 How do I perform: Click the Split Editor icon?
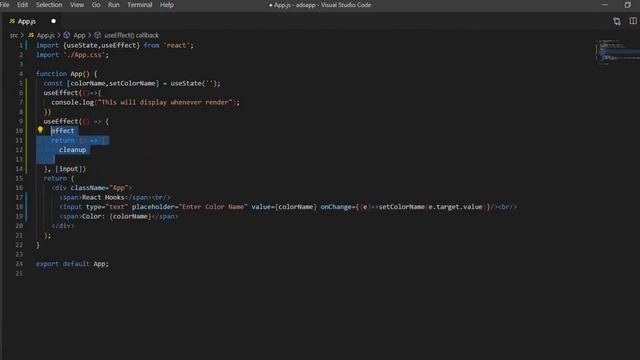tap(633, 21)
